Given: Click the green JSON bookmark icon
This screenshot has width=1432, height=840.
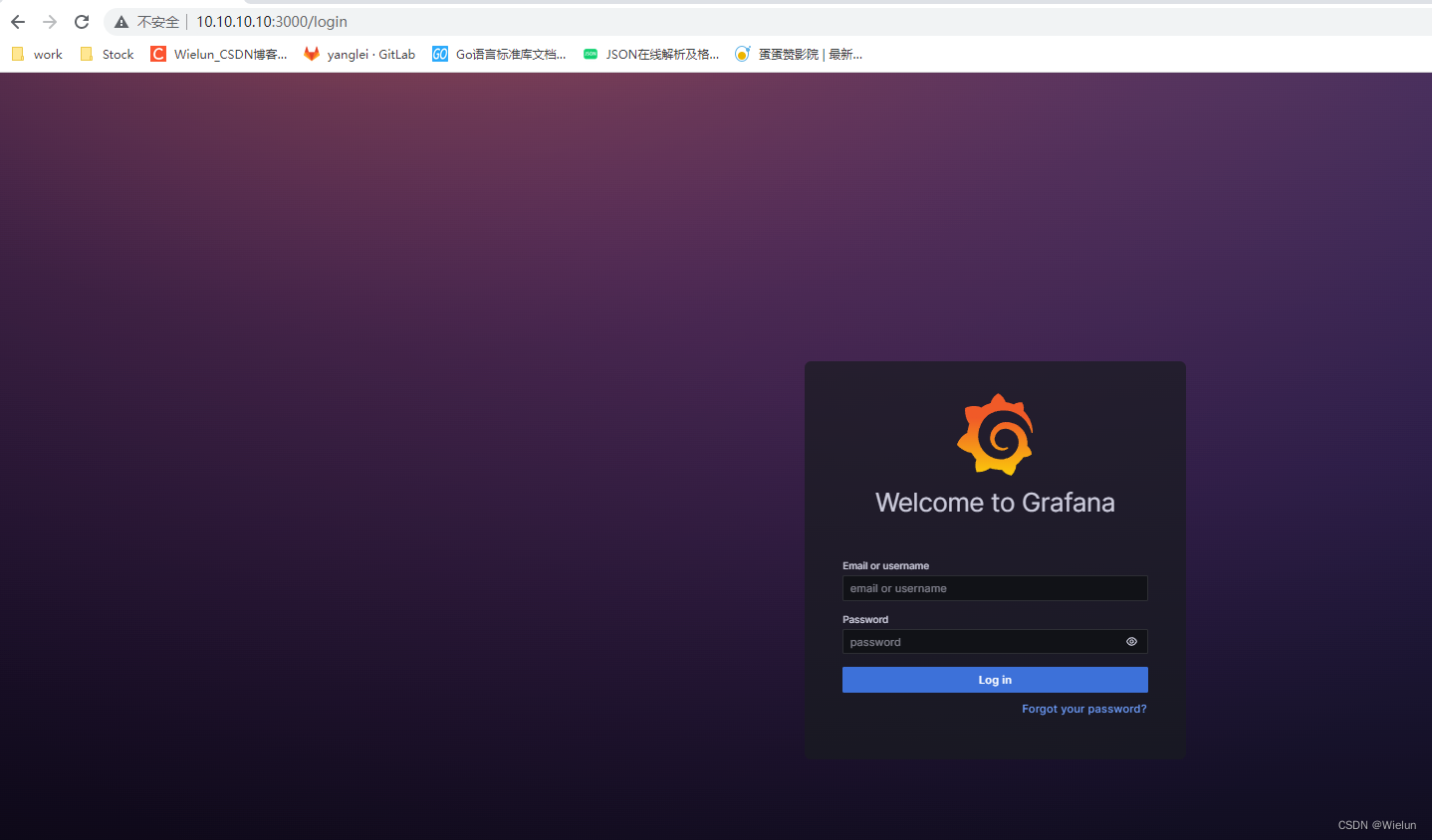Looking at the screenshot, I should click(x=591, y=54).
